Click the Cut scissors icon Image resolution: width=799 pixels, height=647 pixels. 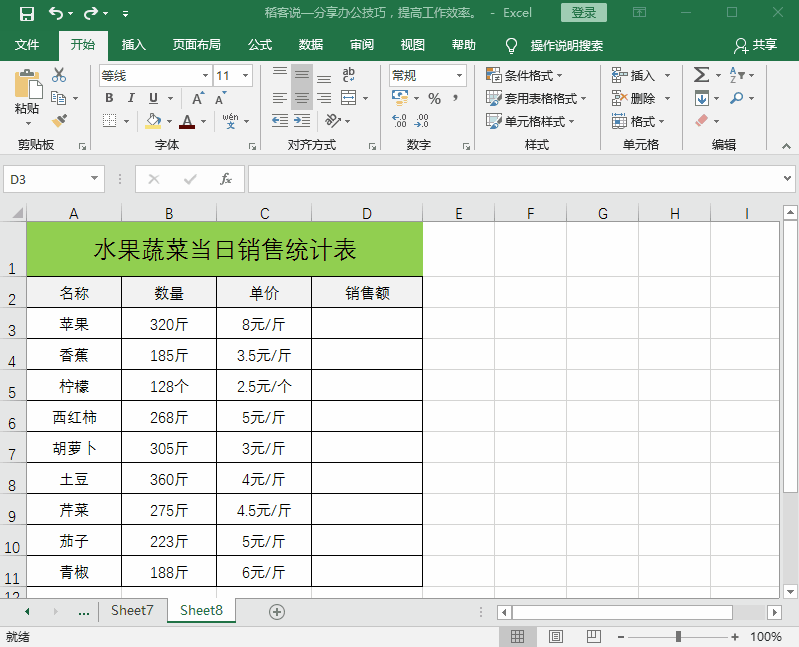59,75
